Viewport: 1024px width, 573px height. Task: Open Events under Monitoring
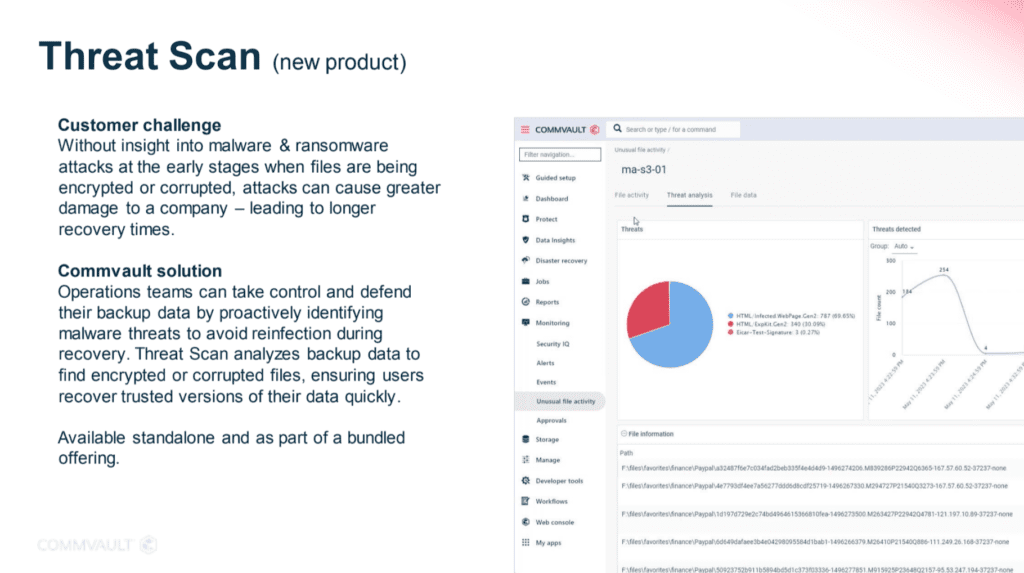(546, 382)
